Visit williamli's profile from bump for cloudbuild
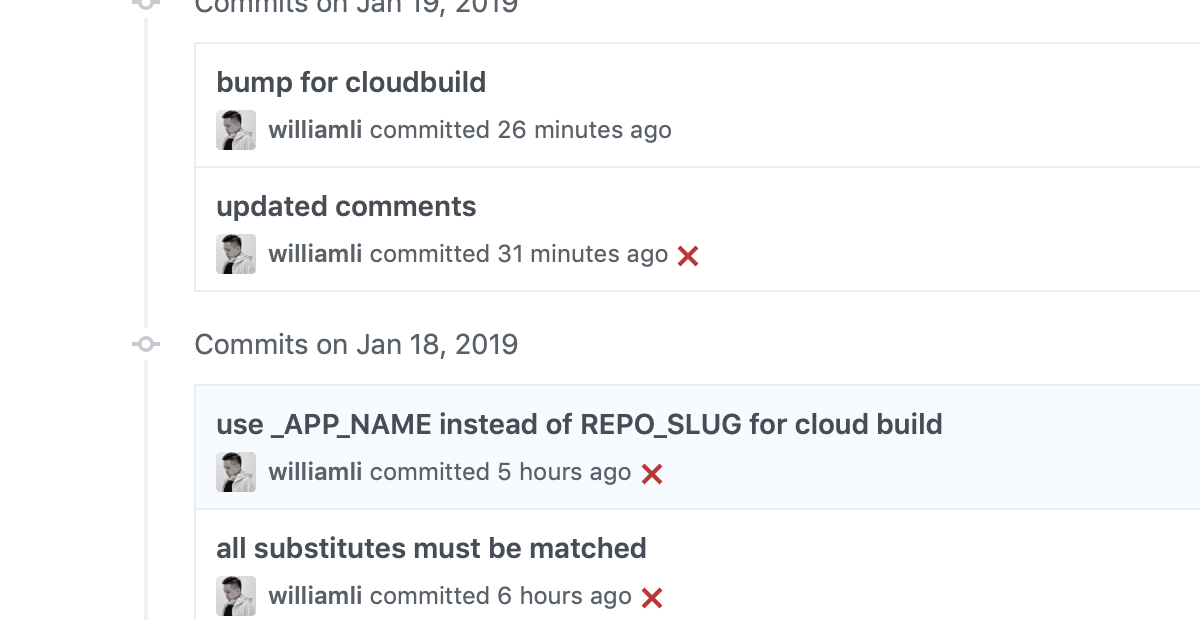Viewport: 1200px width, 620px height. tap(315, 130)
